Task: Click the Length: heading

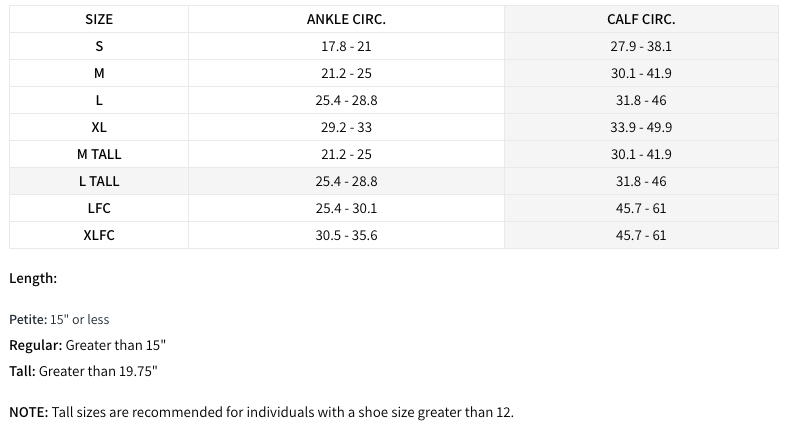Action: click(33, 279)
